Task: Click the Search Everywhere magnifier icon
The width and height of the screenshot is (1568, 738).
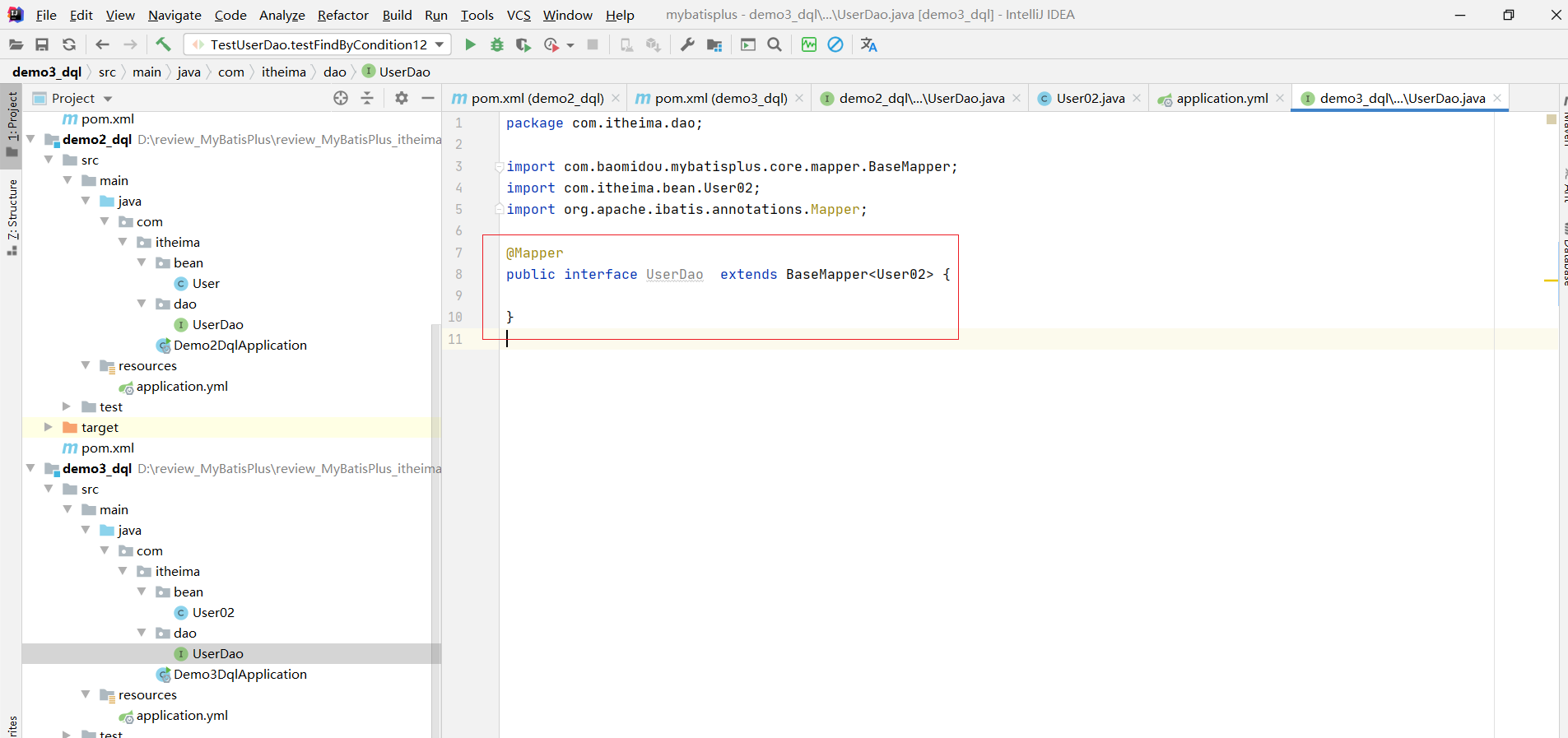Action: click(775, 44)
